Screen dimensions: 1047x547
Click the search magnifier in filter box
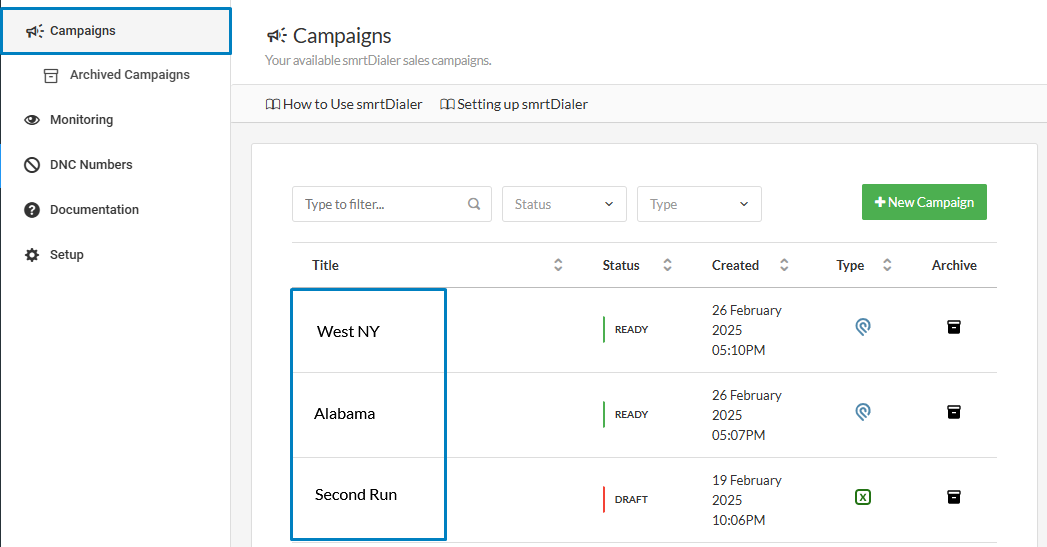474,204
